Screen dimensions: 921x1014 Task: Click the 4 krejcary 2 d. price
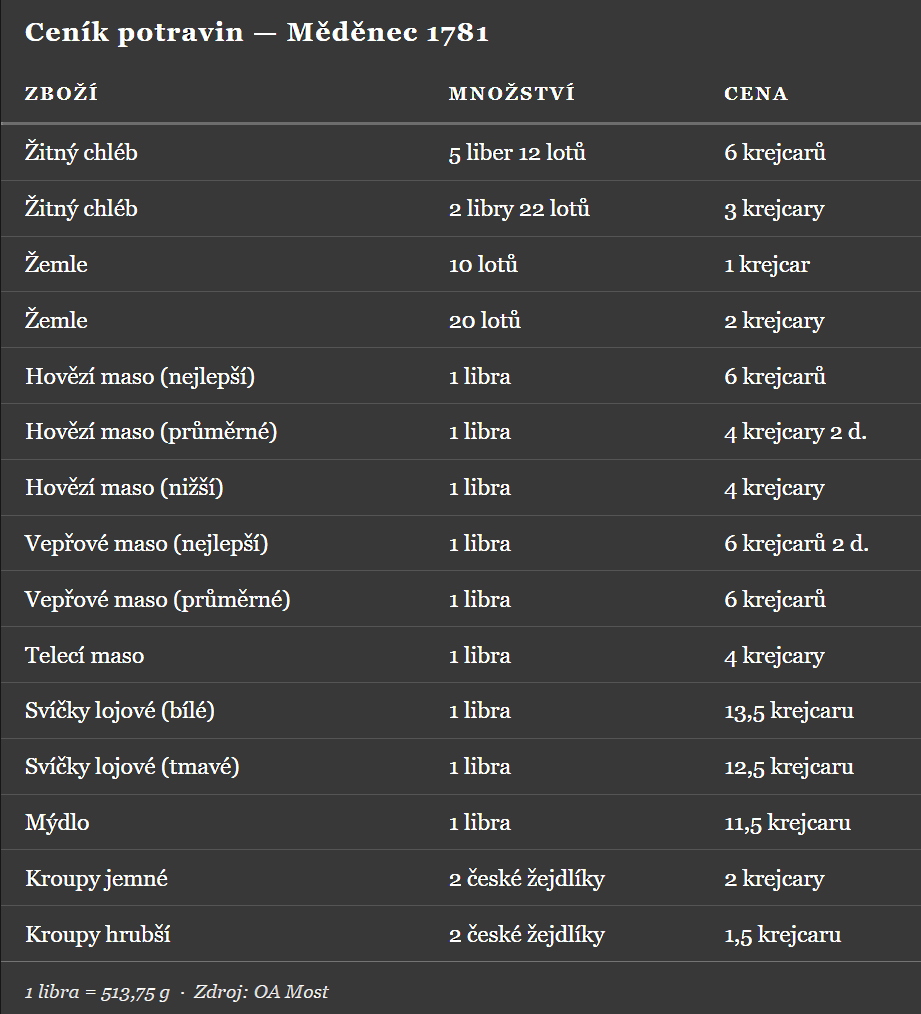(x=795, y=432)
